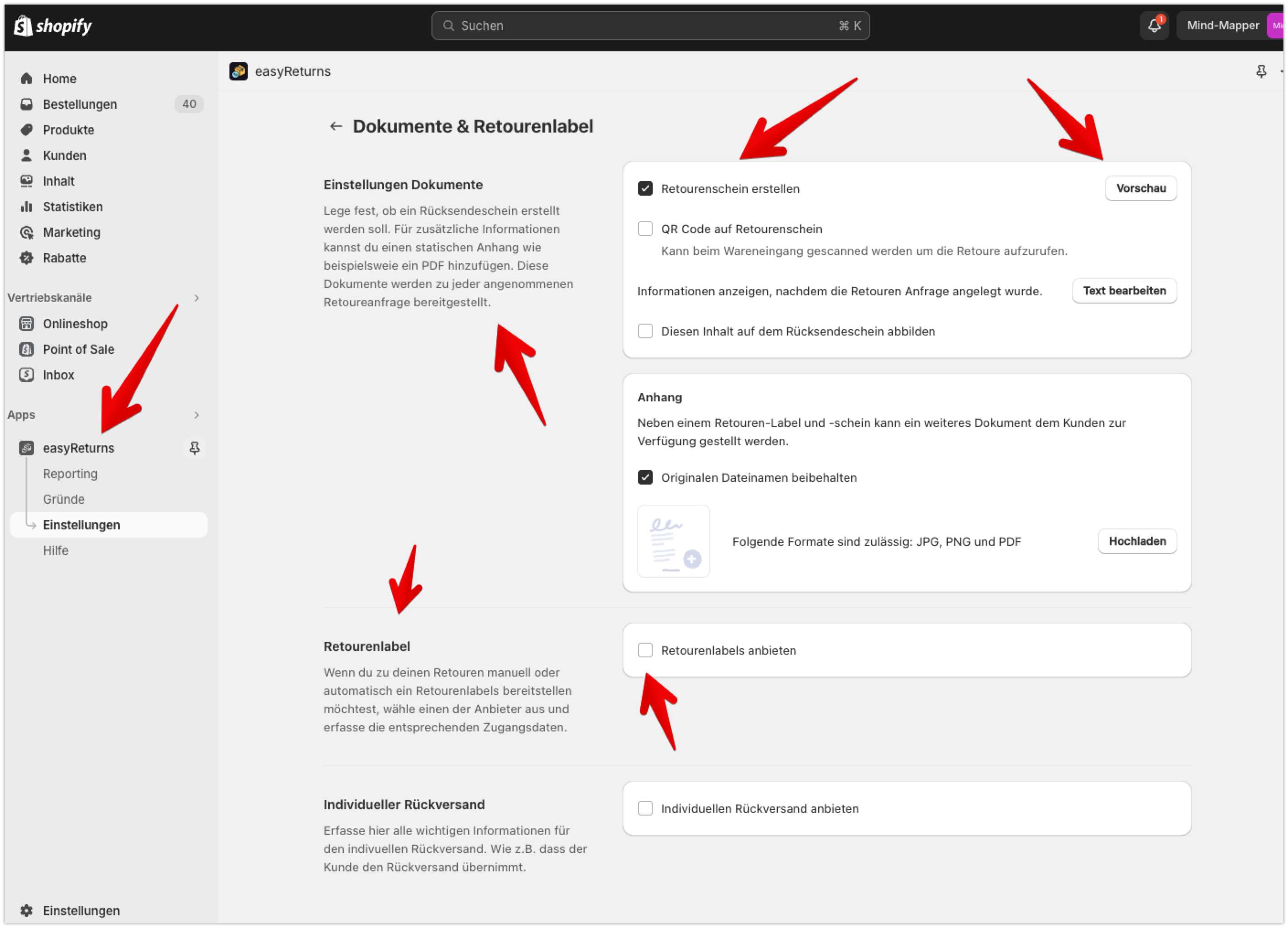Uncheck Retourenschein erstellen checkbox

pos(645,188)
